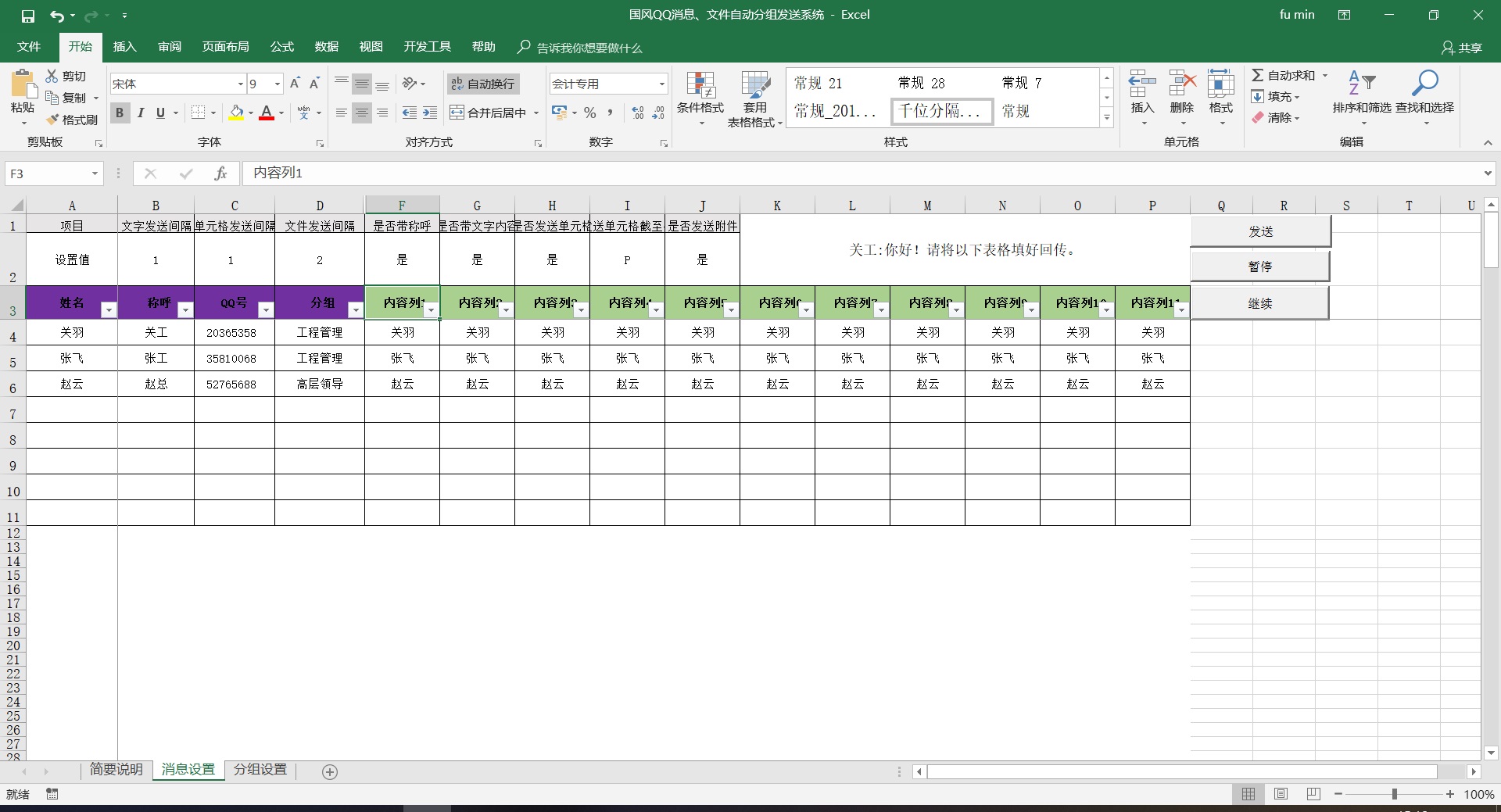Image resolution: width=1501 pixels, height=812 pixels.
Task: Toggle Underline formatting button
Action: tap(160, 113)
